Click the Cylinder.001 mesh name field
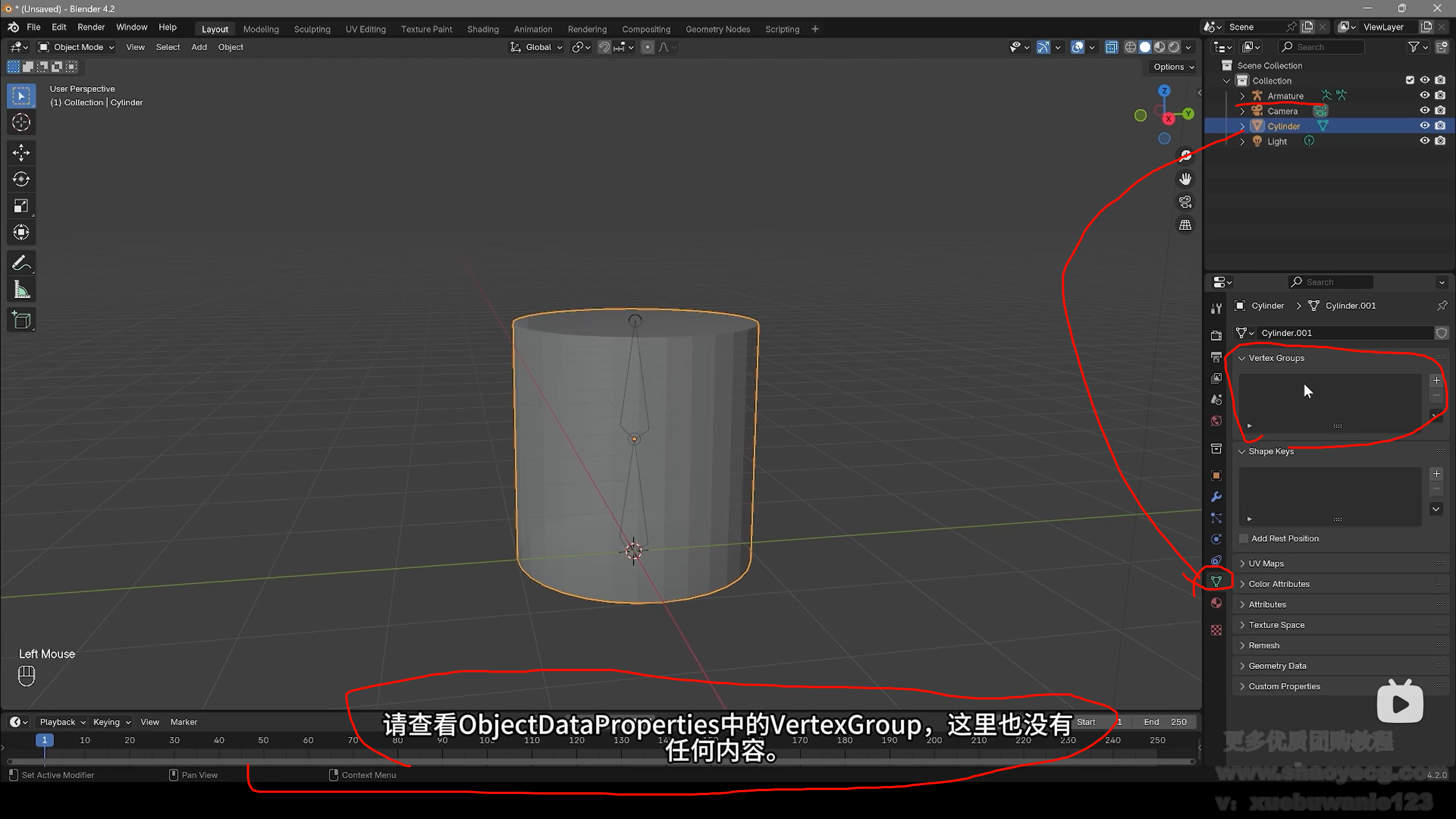 (x=1345, y=333)
